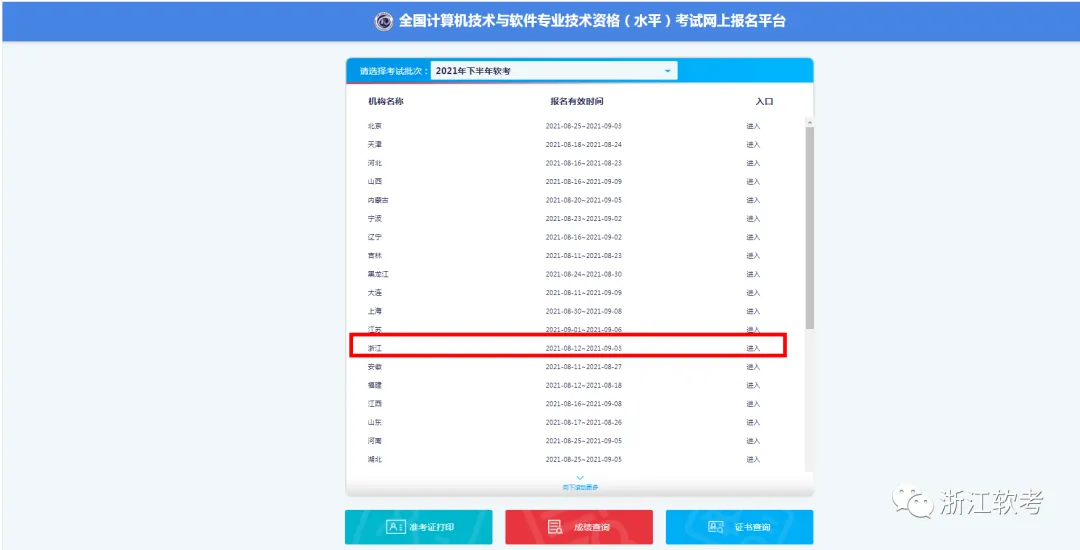Click date range 2021-08-11~2021-08-27 for 安徽
Screen dimensions: 1080x550
pos(583,367)
